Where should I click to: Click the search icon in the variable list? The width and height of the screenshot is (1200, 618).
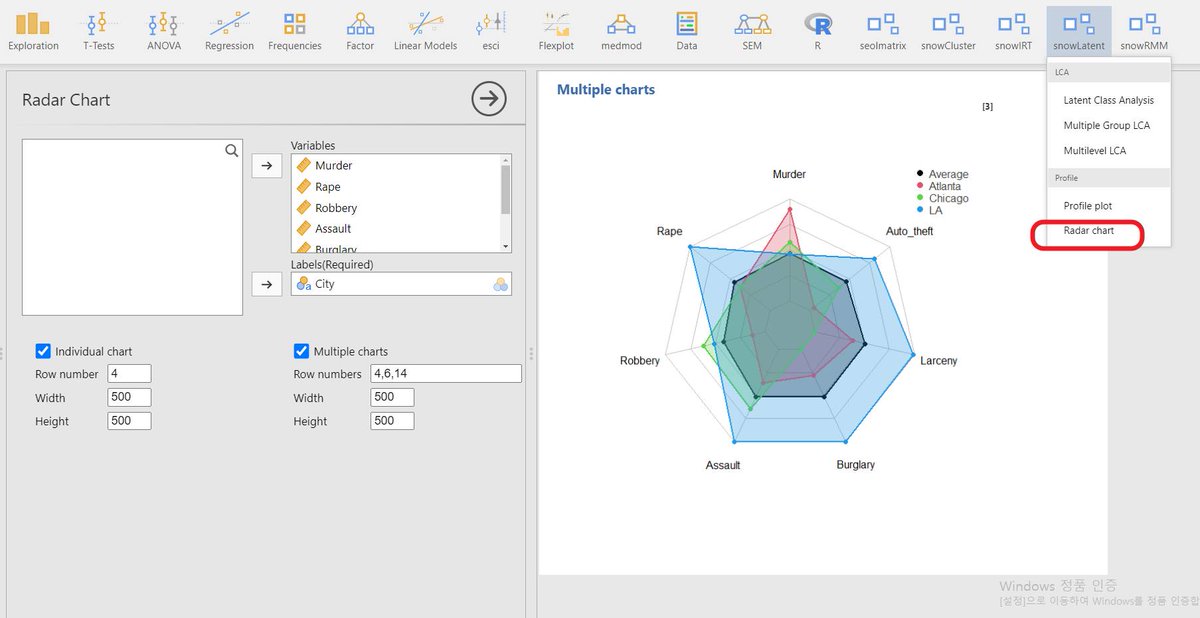click(x=232, y=150)
